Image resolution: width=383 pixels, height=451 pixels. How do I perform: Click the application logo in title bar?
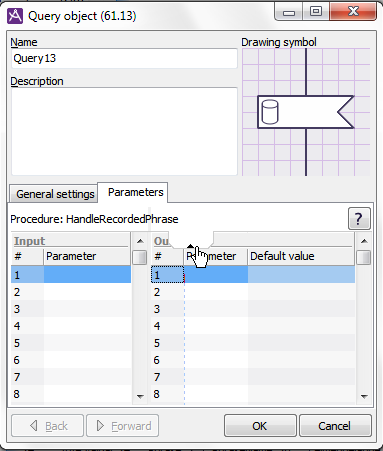pyautogui.click(x=15, y=16)
